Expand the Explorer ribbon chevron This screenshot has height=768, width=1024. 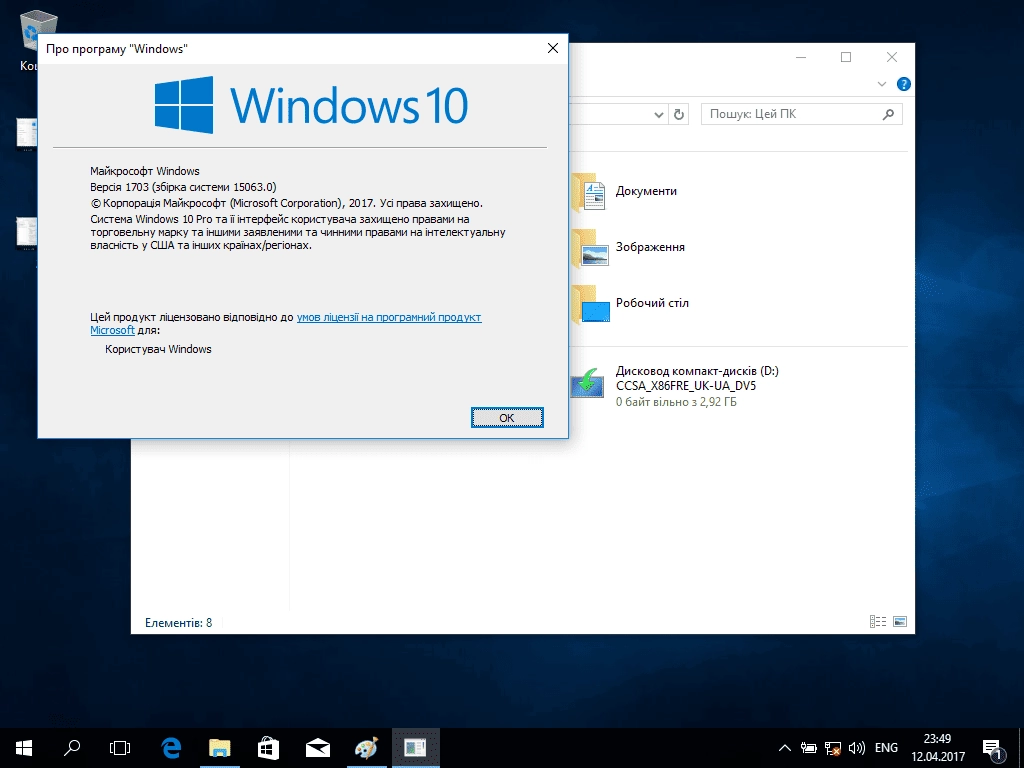pyautogui.click(x=882, y=84)
